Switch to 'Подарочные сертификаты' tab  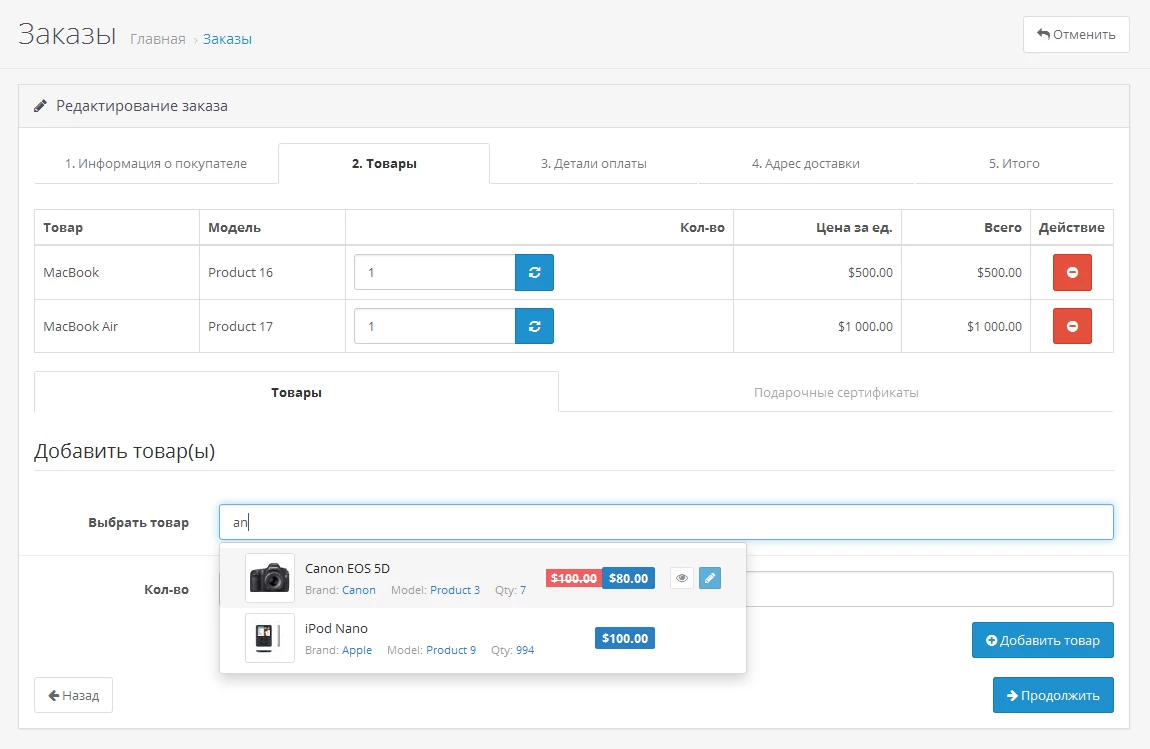click(835, 393)
